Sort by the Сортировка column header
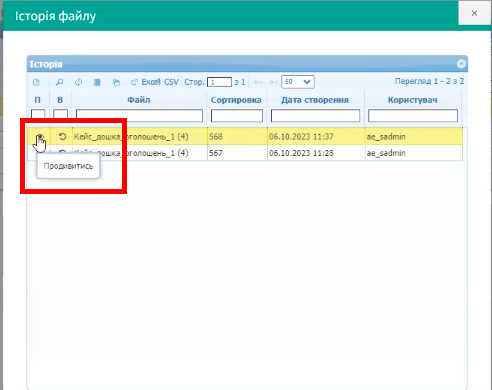This screenshot has height=390, width=492. (x=236, y=100)
